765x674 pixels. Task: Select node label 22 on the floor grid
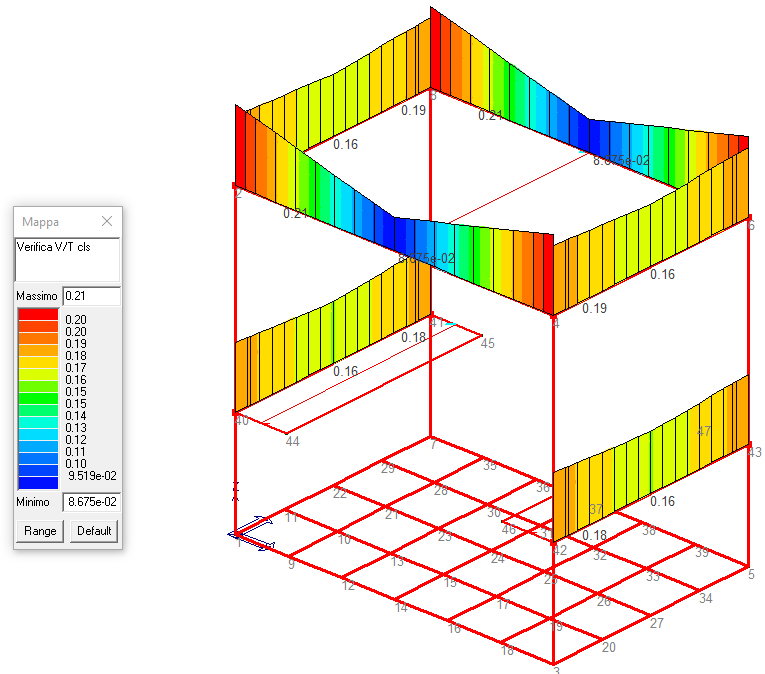pyautogui.click(x=340, y=493)
